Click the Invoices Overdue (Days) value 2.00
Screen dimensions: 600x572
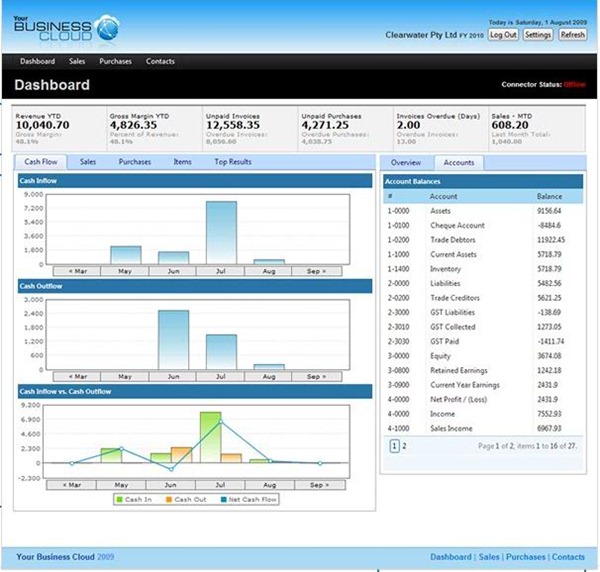408,125
